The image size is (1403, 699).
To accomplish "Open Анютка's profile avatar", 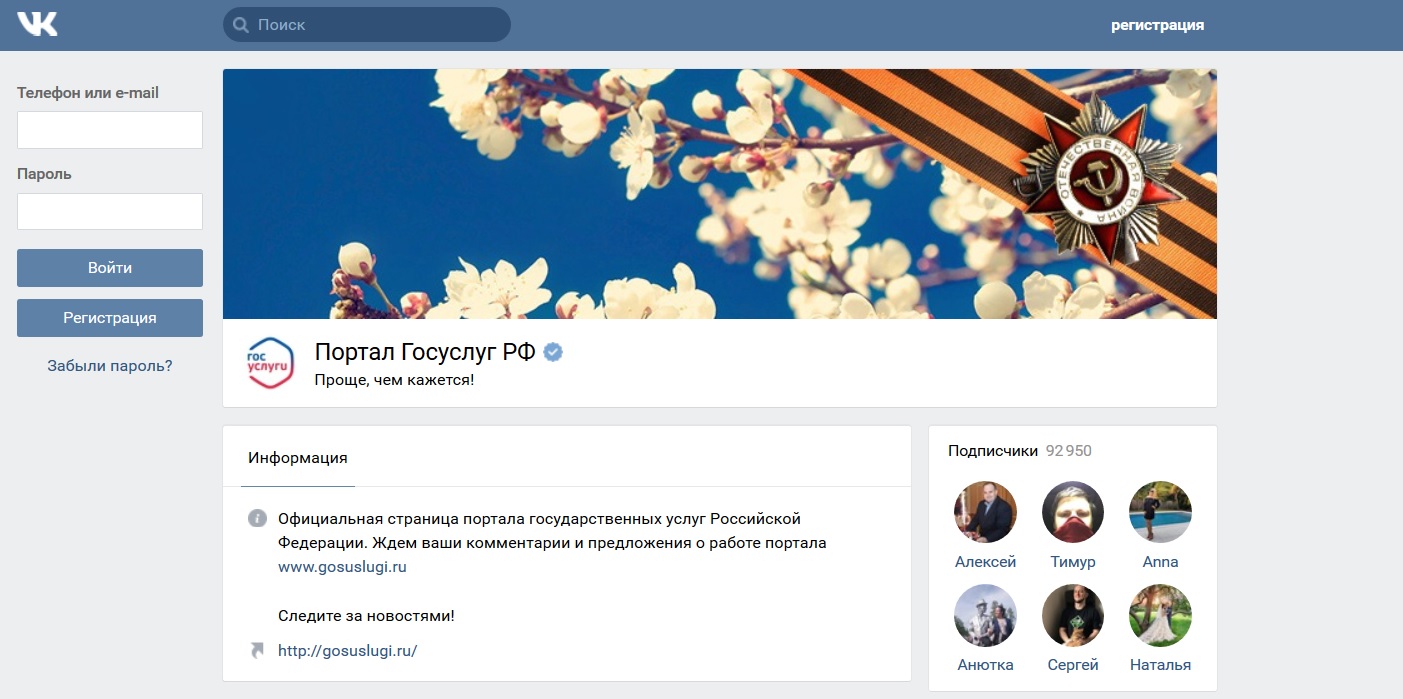I will click(985, 615).
